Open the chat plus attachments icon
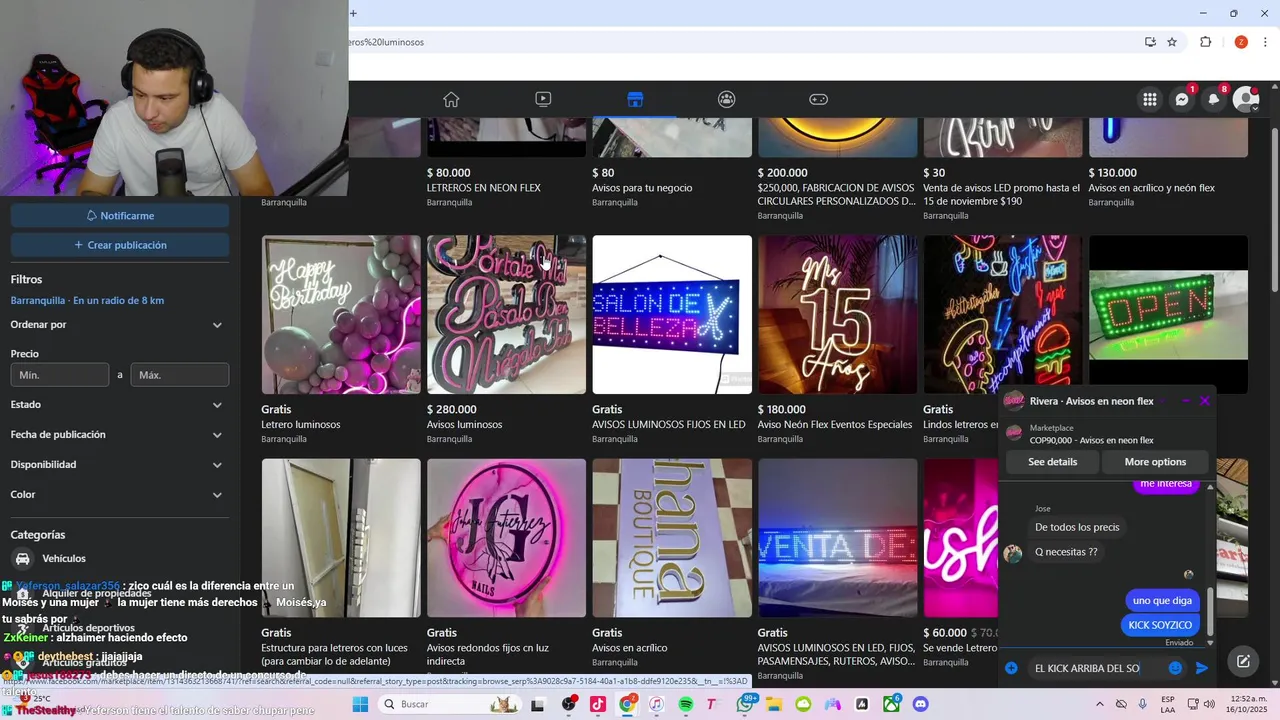1280x720 pixels. [x=1011, y=668]
